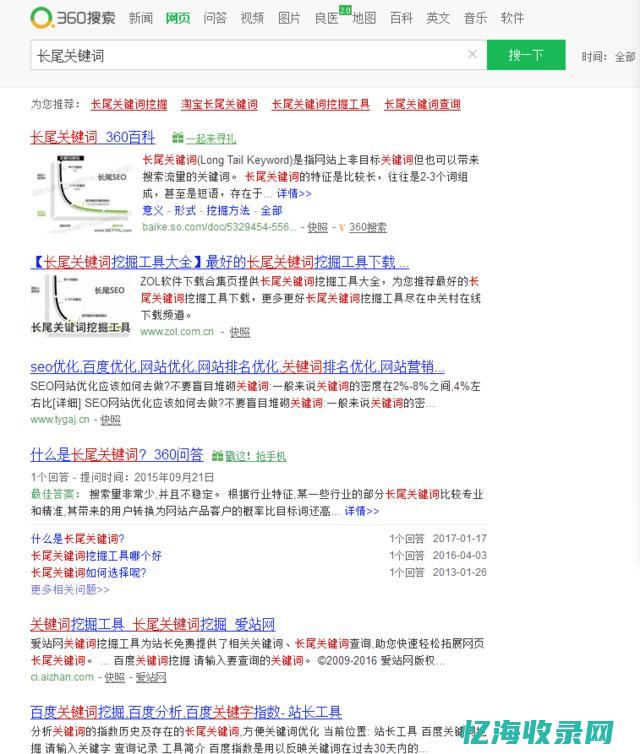This screenshot has width=640, height=754.
Task: Click suggestion 长尾关键词挖掘工具
Action: (321, 104)
